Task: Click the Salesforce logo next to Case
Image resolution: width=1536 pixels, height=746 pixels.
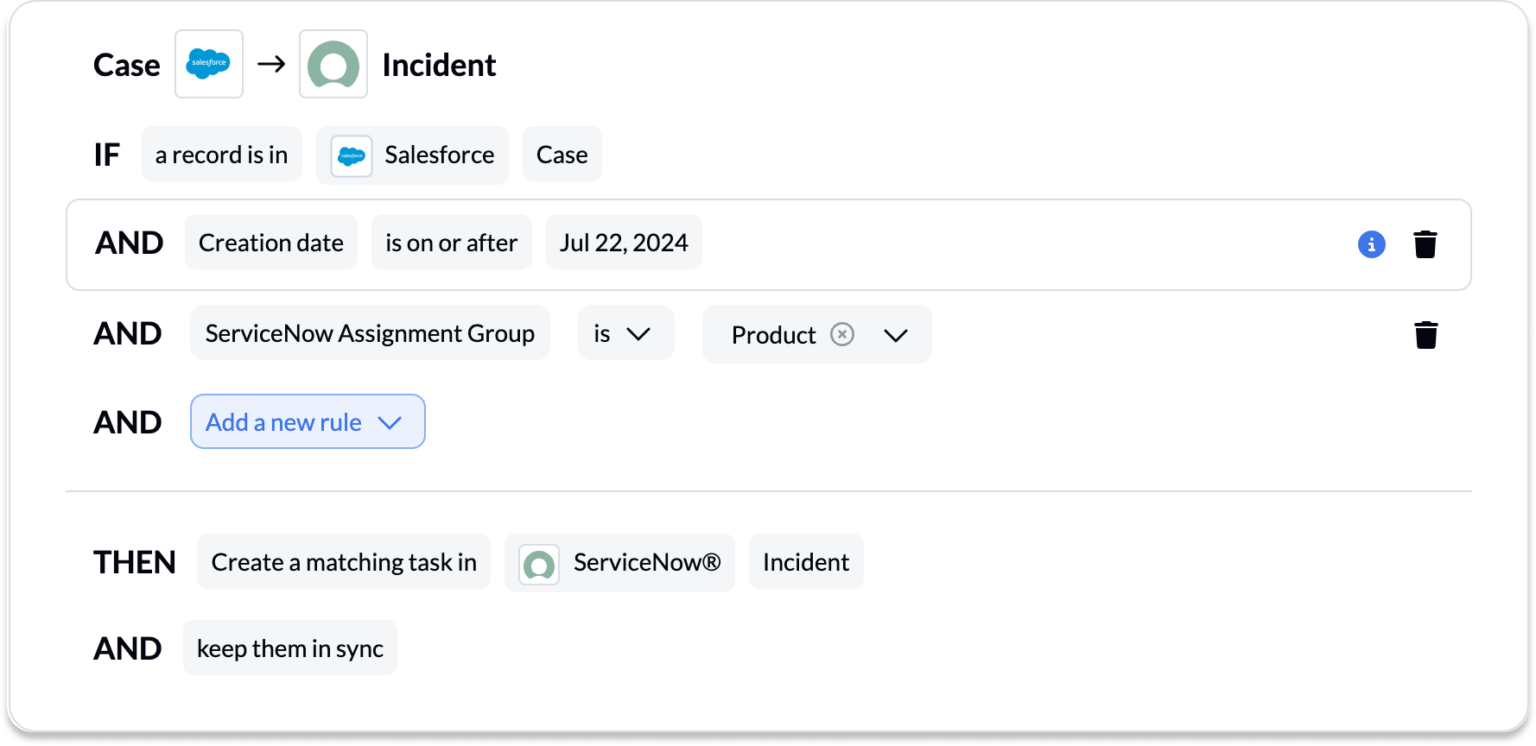Action: click(208, 63)
